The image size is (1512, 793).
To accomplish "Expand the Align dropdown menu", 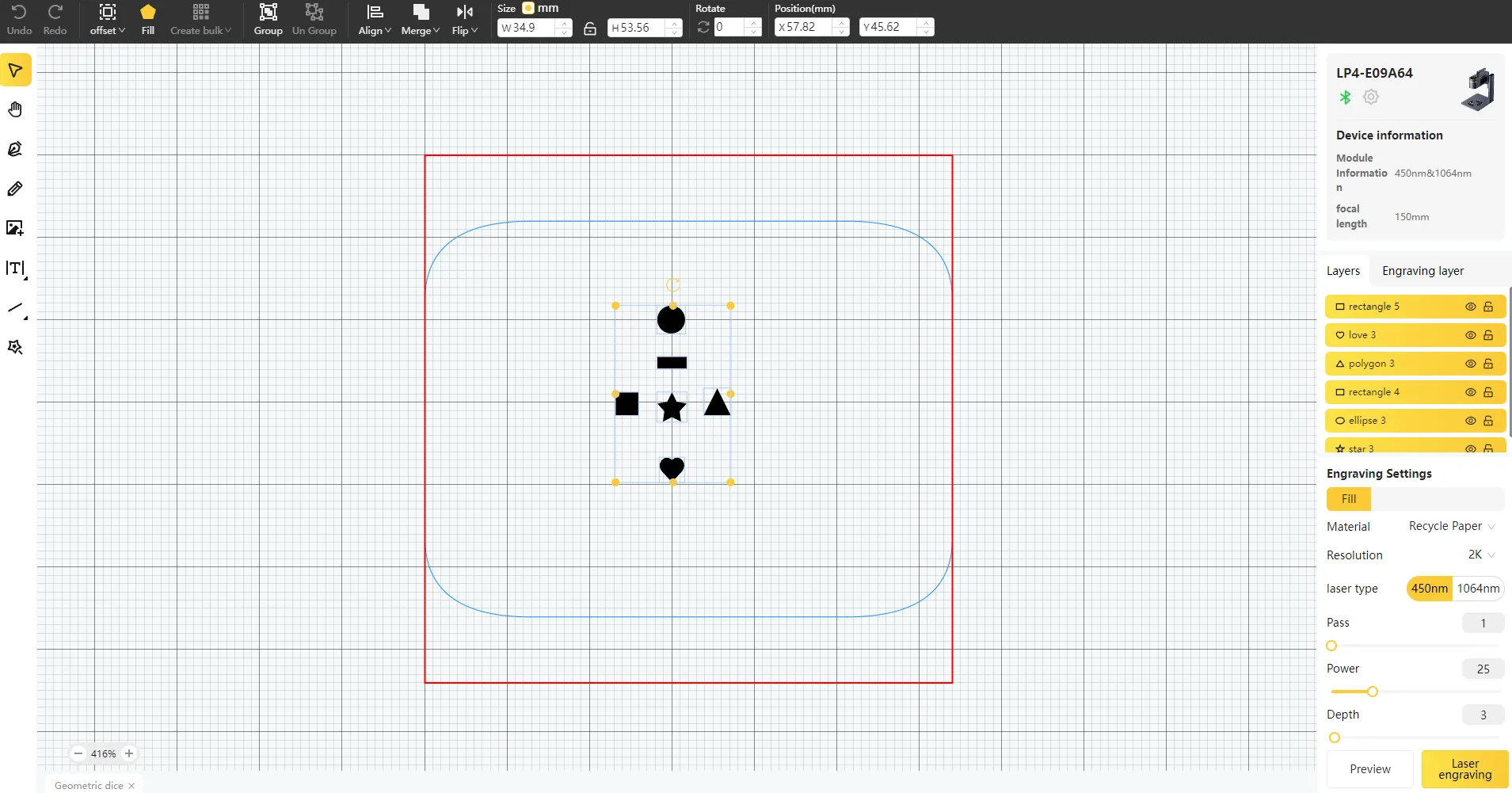I will coord(375,20).
